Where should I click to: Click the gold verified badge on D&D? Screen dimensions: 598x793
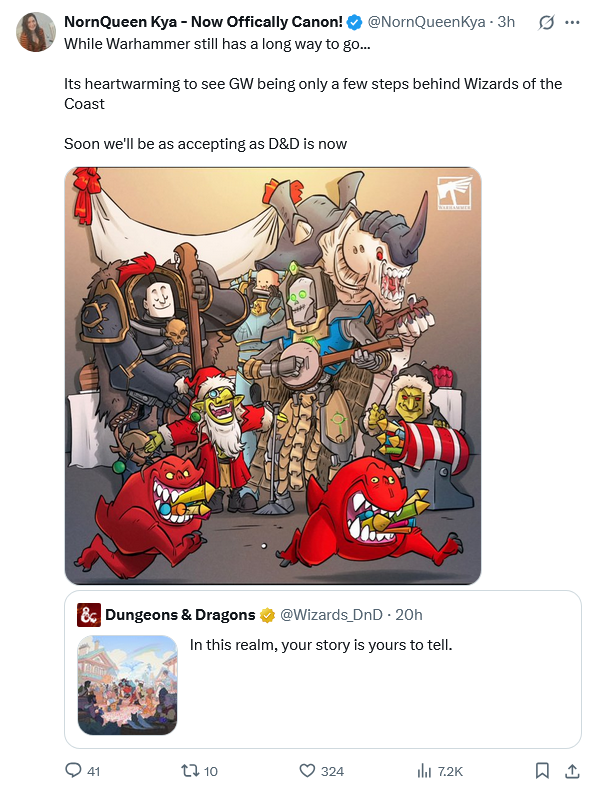point(267,615)
